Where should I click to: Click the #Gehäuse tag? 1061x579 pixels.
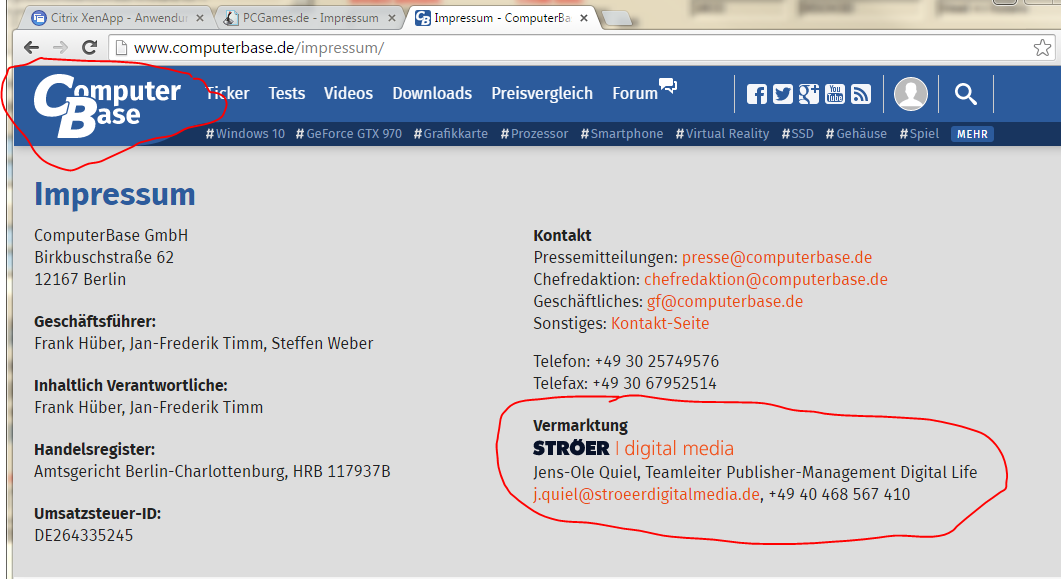[x=856, y=134]
